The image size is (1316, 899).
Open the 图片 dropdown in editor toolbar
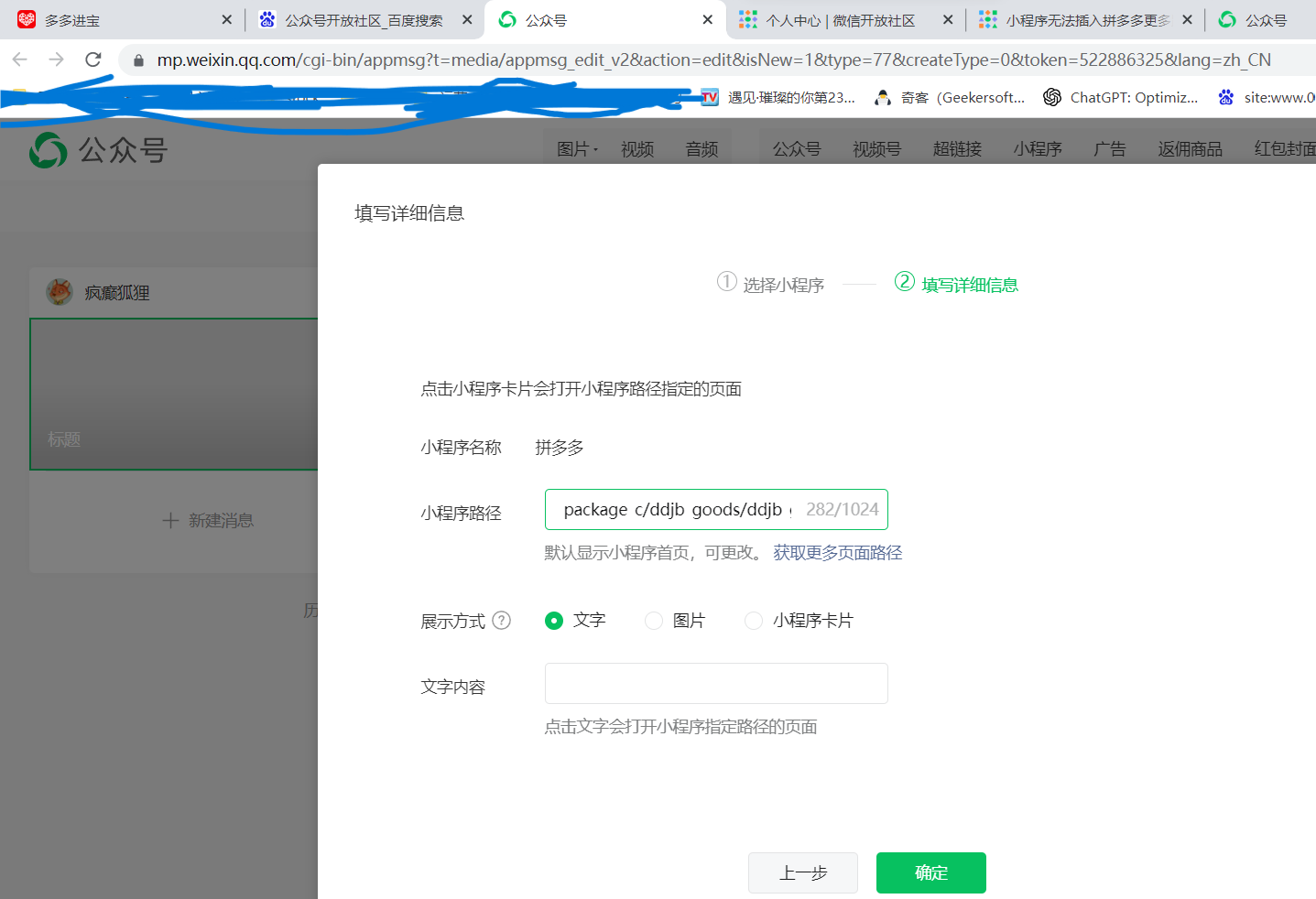tap(577, 149)
